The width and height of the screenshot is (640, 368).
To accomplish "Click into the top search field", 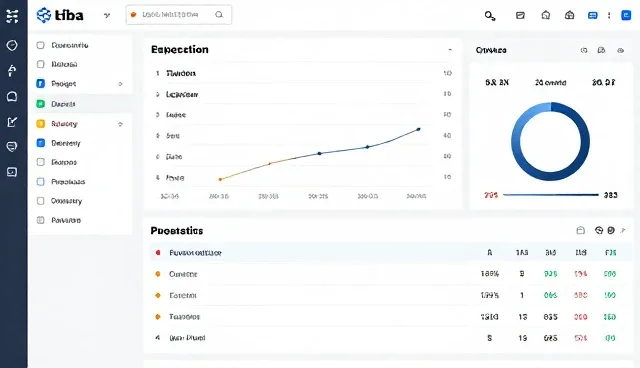I will [179, 15].
